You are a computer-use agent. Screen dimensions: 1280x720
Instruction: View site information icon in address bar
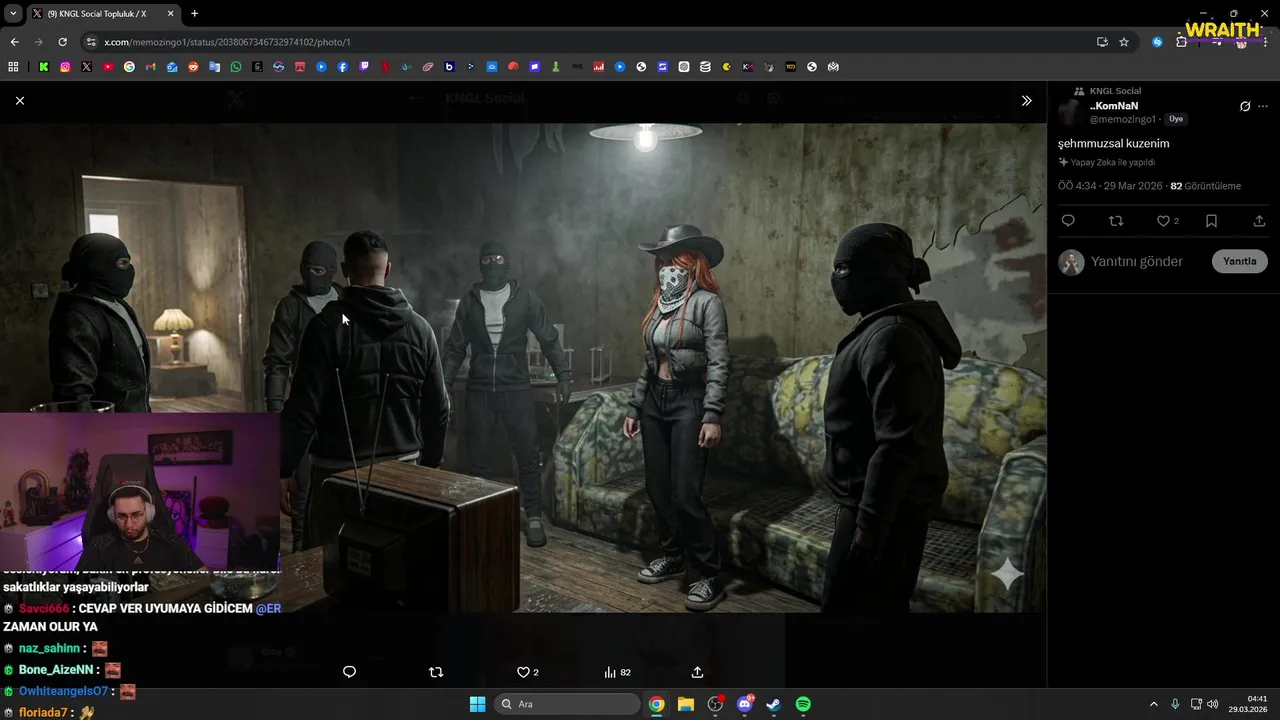tap(91, 42)
